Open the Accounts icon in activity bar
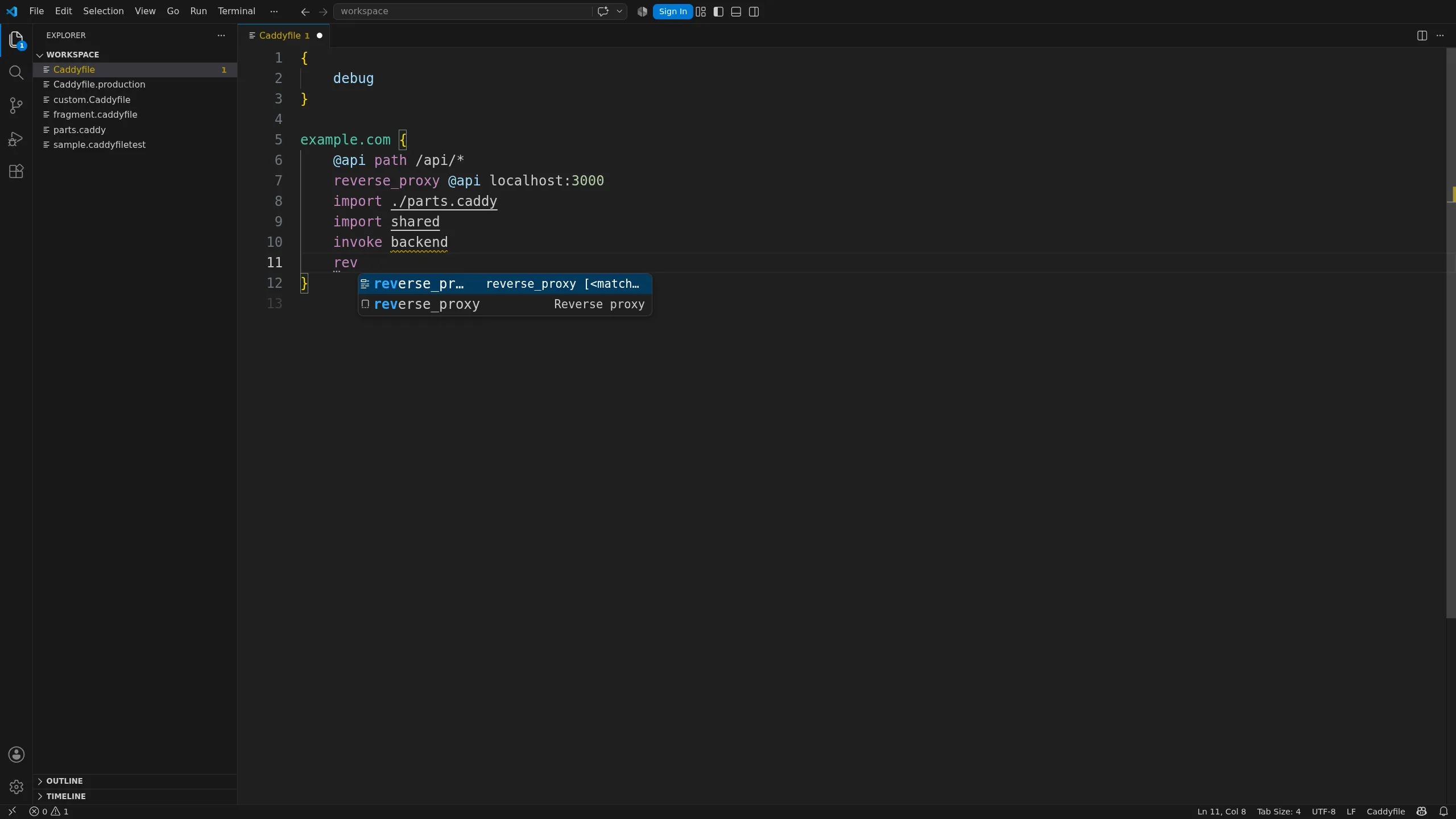Viewport: 1456px width, 819px height. (16, 755)
